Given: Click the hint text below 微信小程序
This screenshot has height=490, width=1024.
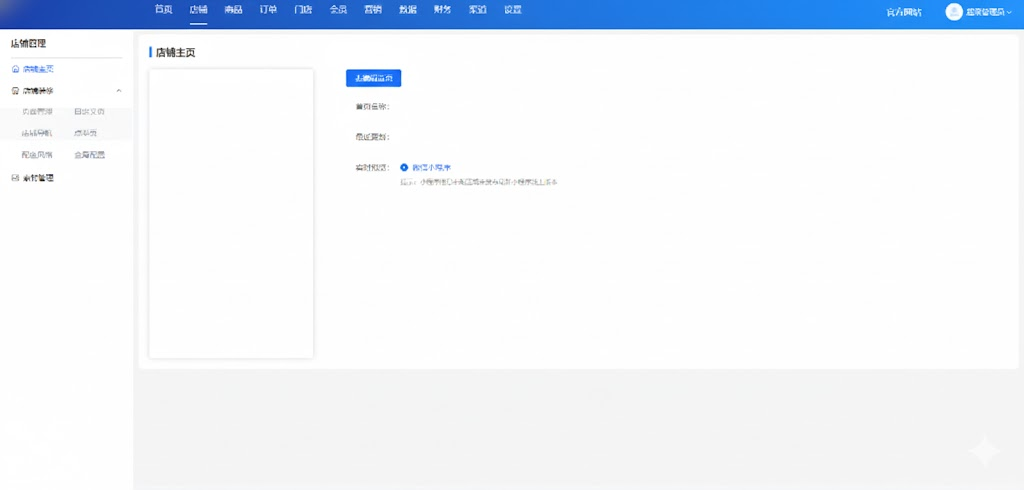Looking at the screenshot, I should click(479, 182).
